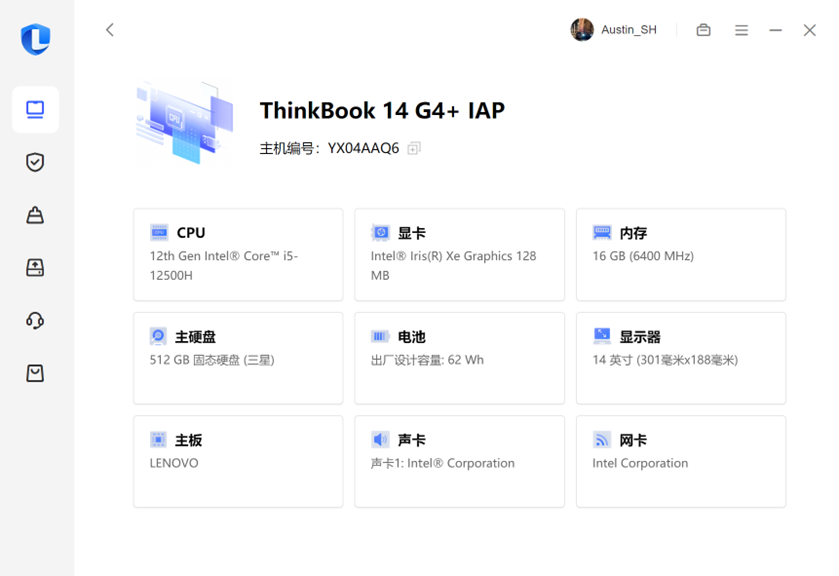Open the customer support headset icon
The height and width of the screenshot is (576, 839).
click(35, 320)
